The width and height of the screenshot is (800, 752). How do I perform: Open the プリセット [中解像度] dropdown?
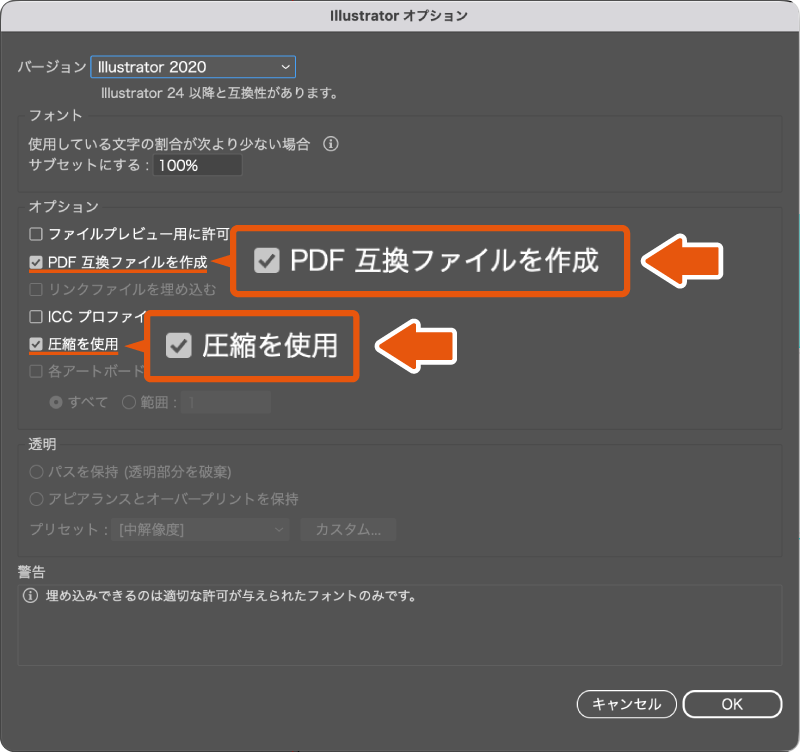[x=201, y=530]
